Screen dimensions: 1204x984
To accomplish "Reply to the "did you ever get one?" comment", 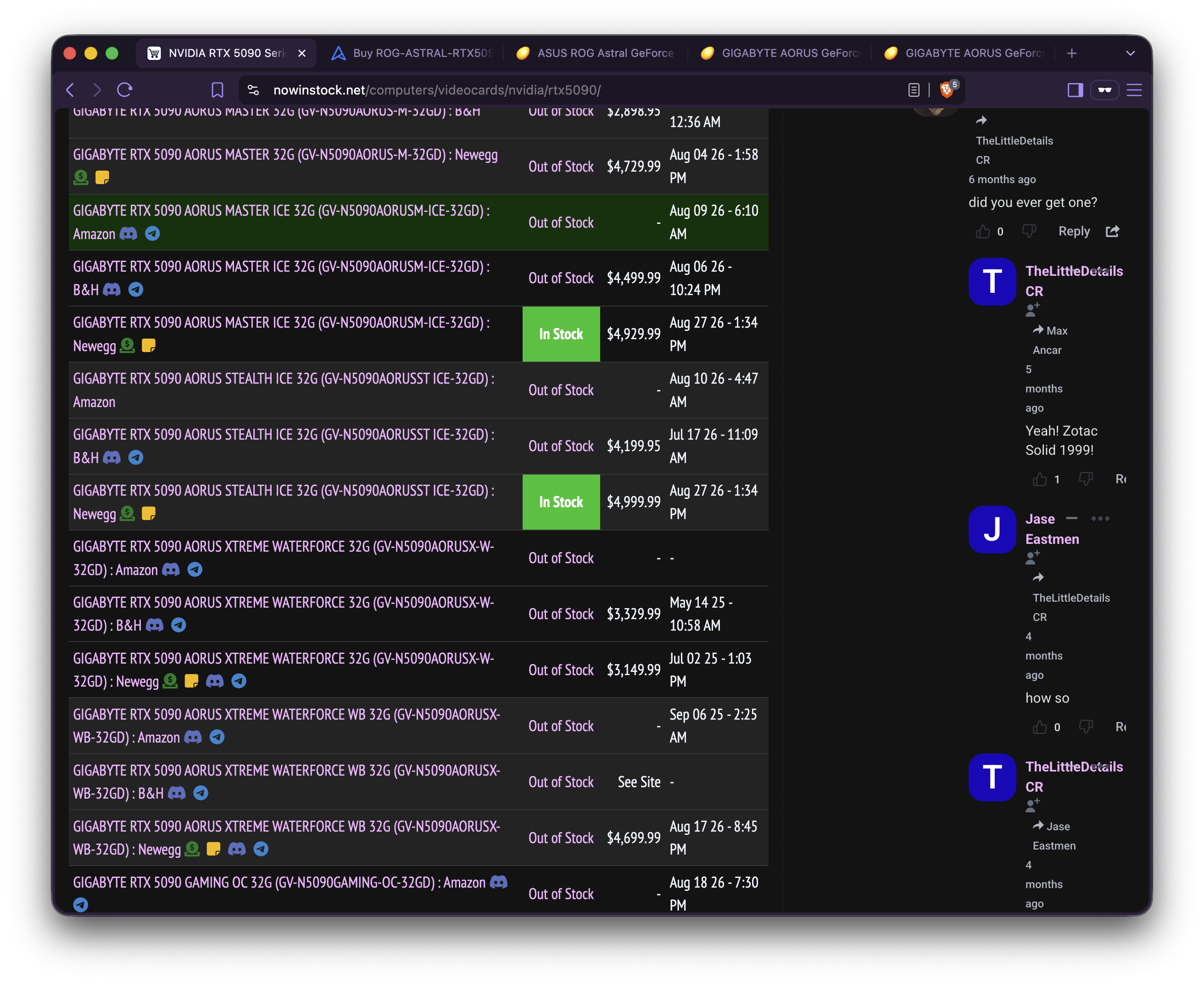I will [1074, 231].
